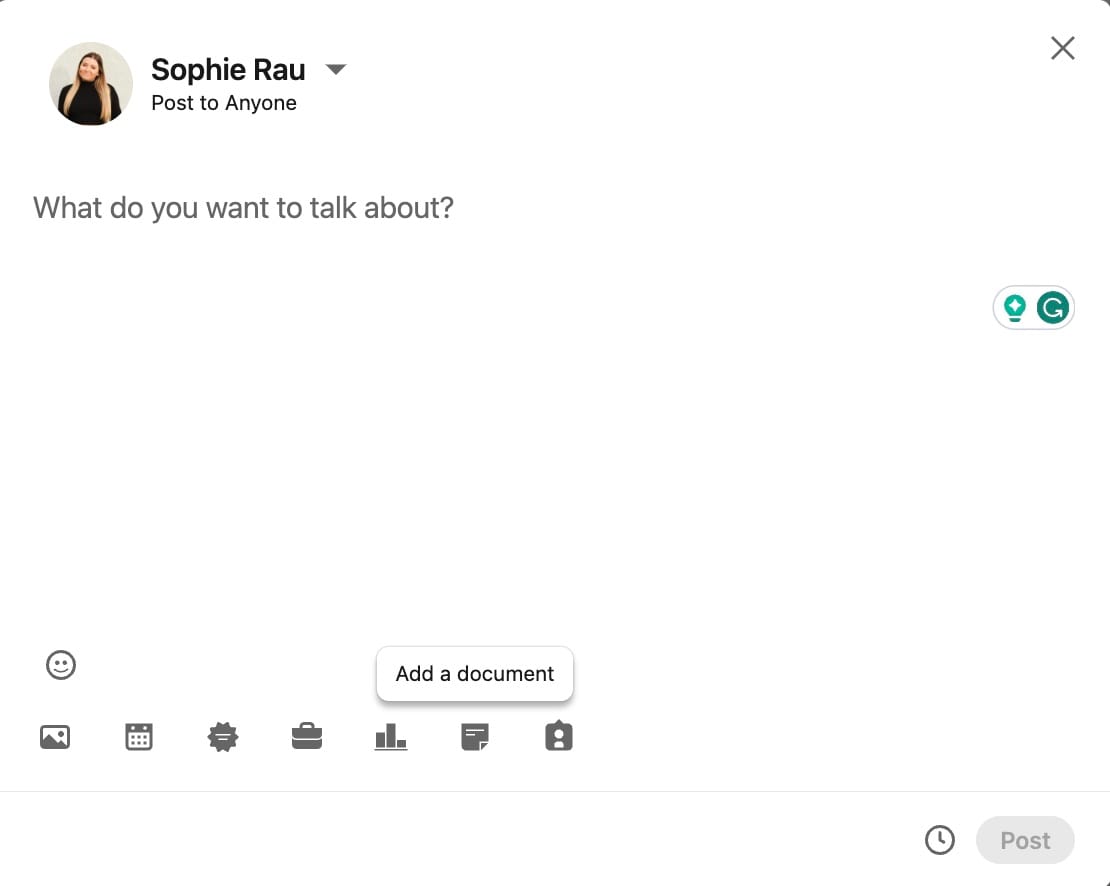Image resolution: width=1110 pixels, height=886 pixels.
Task: Select the celebrate an occasion icon
Action: coord(223,736)
